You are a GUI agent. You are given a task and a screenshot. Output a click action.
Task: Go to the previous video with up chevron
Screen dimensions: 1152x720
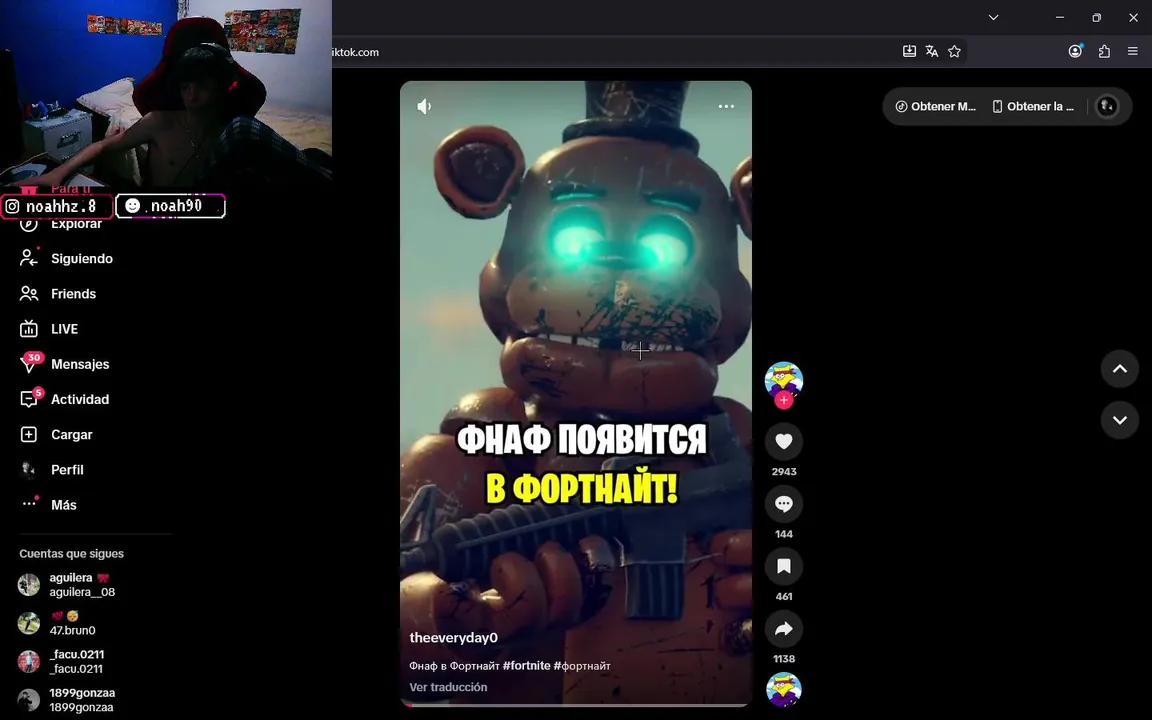click(x=1120, y=369)
